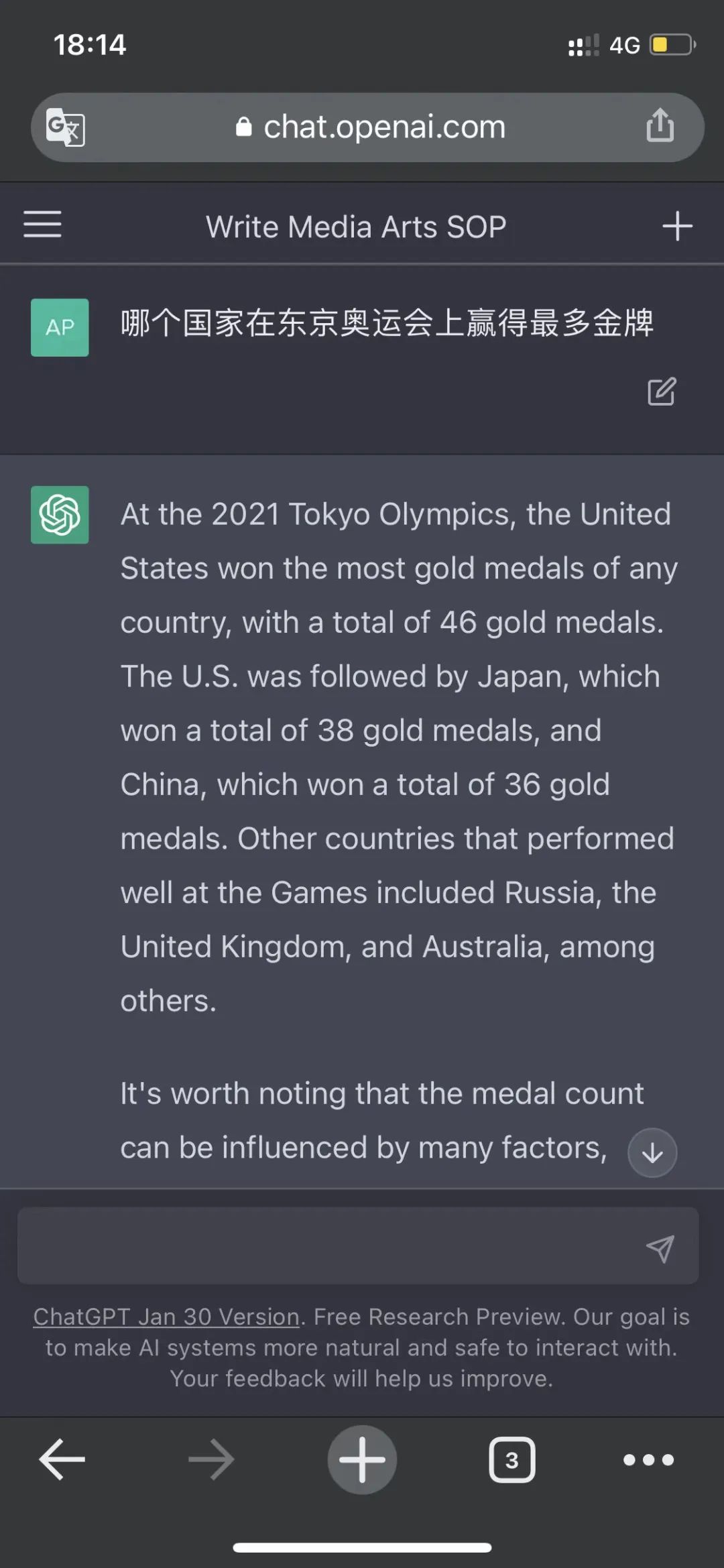The height and width of the screenshot is (1568, 724).
Task: Tap the Google Translate page icon
Action: [x=65, y=127]
